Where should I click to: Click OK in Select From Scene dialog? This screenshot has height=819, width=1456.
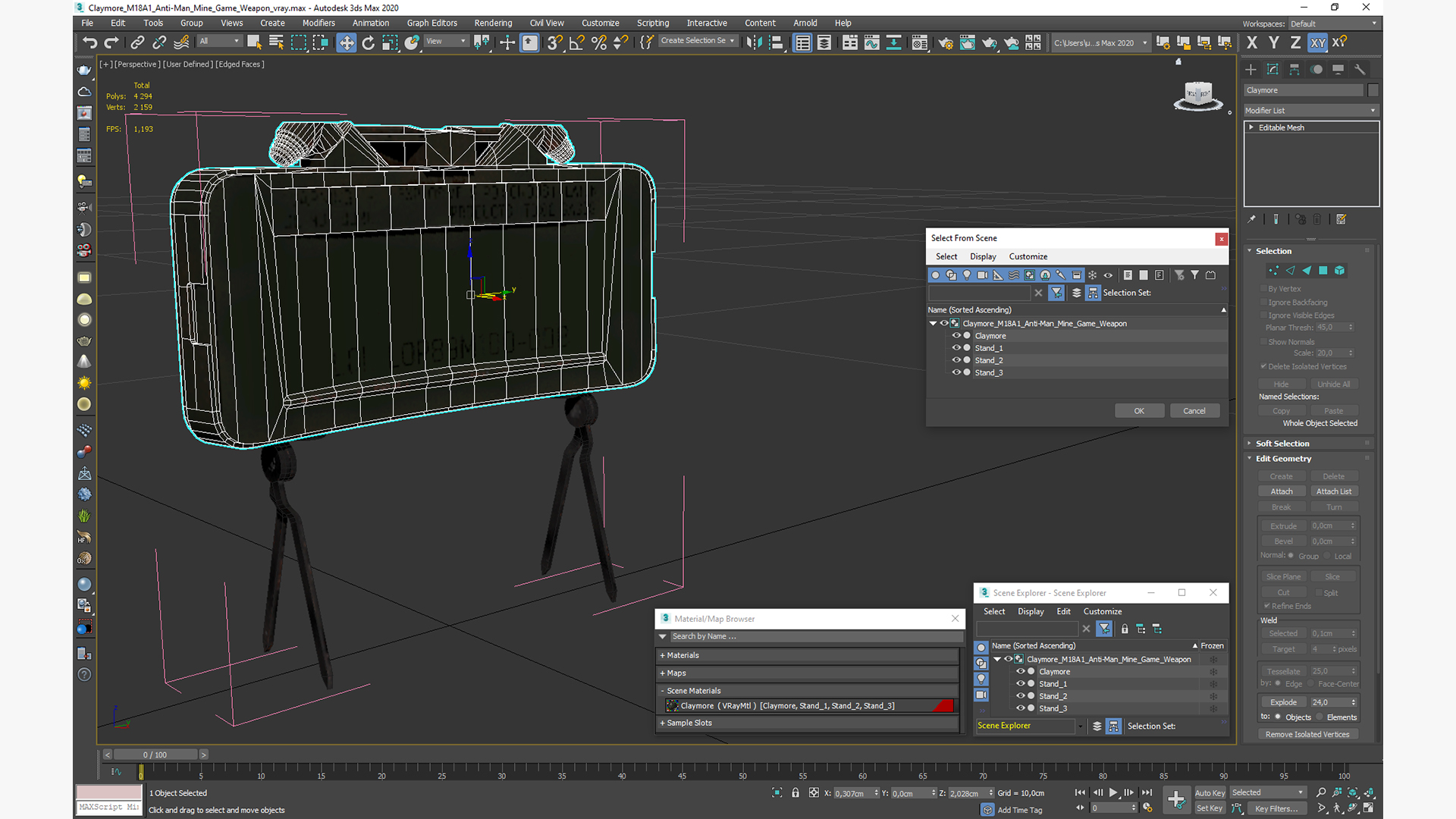1139,411
